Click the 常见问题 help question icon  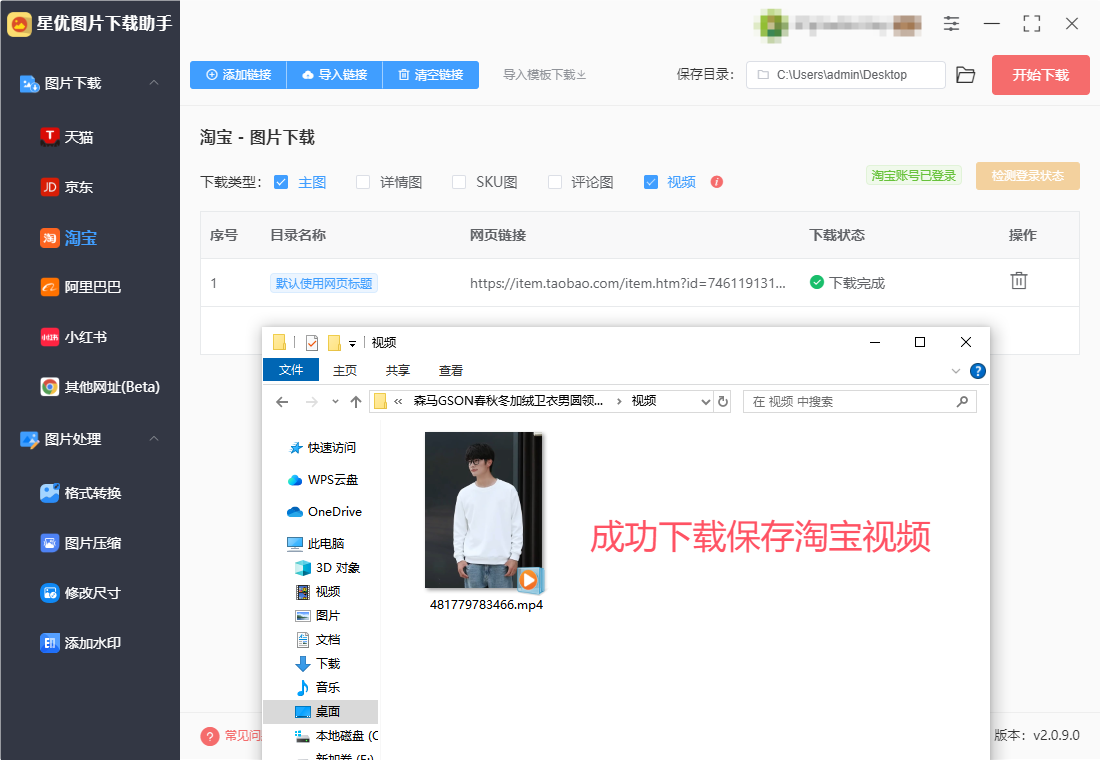pos(209,736)
